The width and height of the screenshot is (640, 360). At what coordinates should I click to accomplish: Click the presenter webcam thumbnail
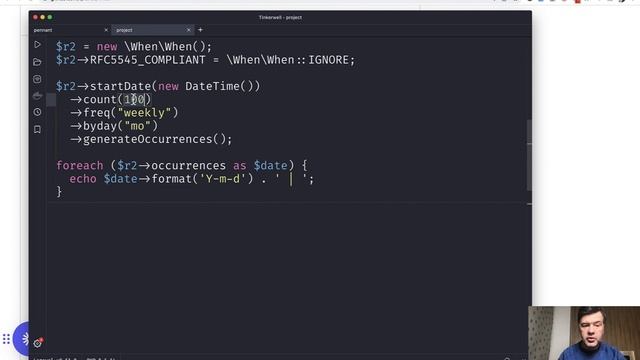(x=584, y=333)
